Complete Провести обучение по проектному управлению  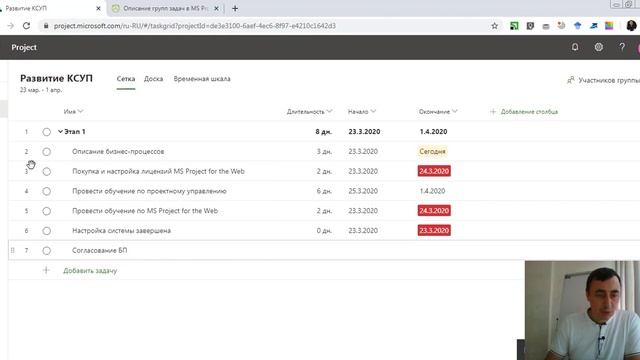click(x=47, y=191)
